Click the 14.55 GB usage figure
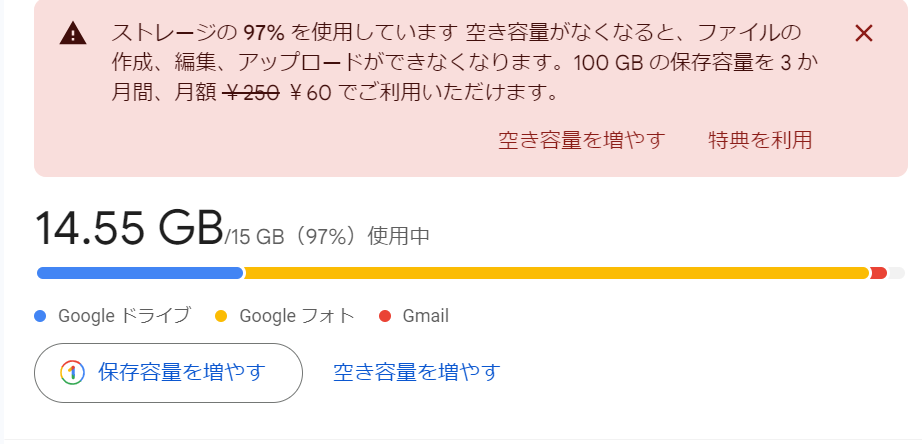Screen dimensions: 922x444 pyautogui.click(x=128, y=228)
